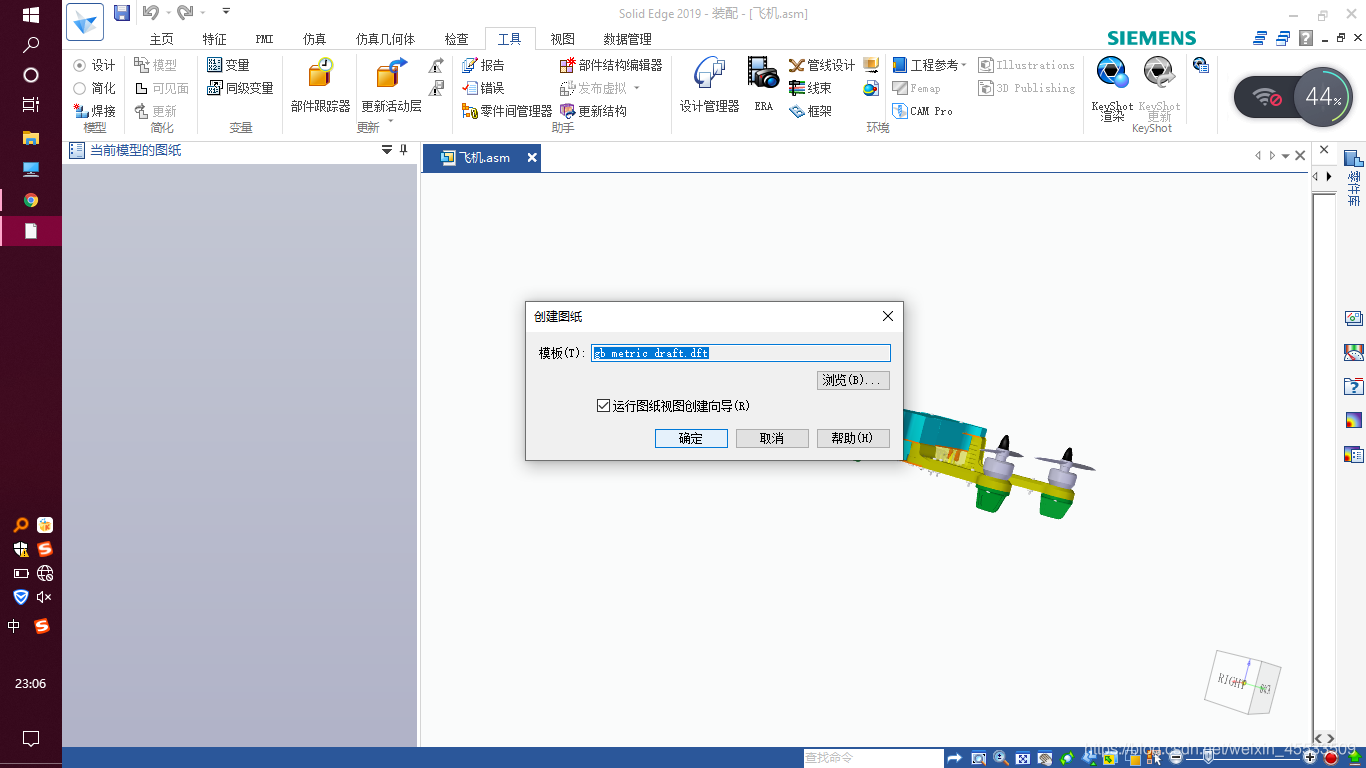Image resolution: width=1366 pixels, height=768 pixels.
Task: Save the document from the quick access toolbar
Action: coord(122,13)
